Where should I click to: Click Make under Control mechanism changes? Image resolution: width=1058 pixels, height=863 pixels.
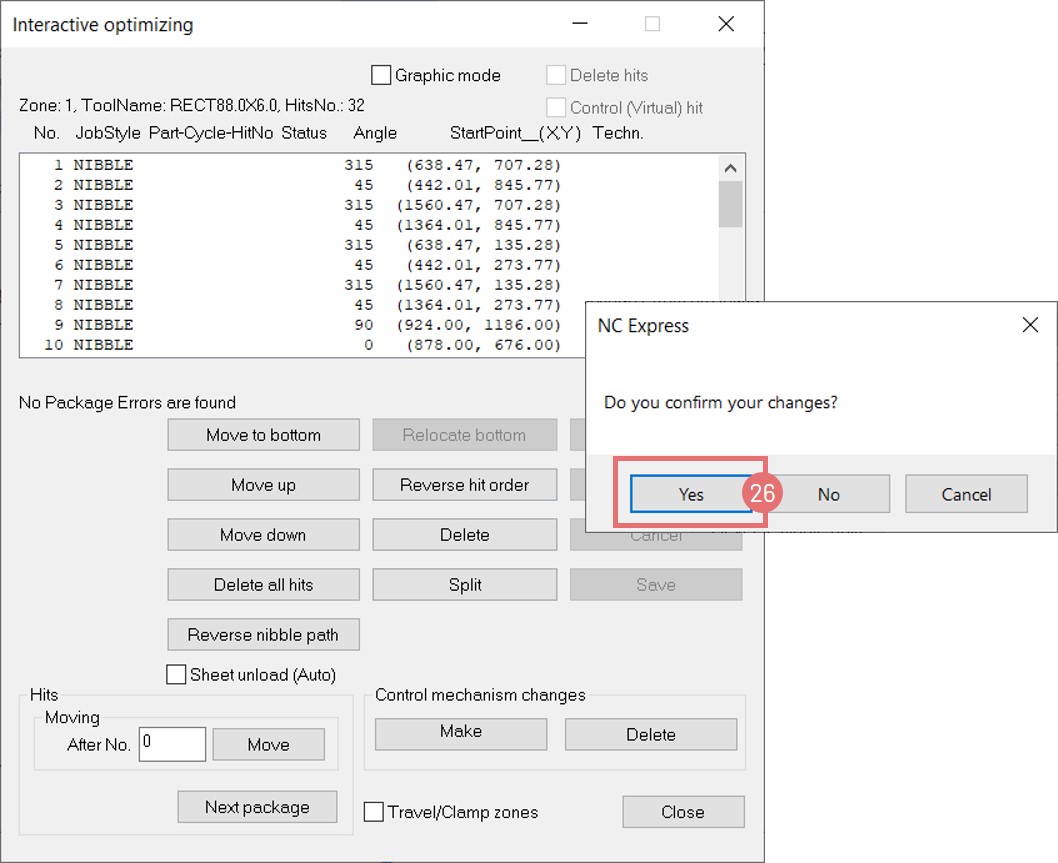460,732
